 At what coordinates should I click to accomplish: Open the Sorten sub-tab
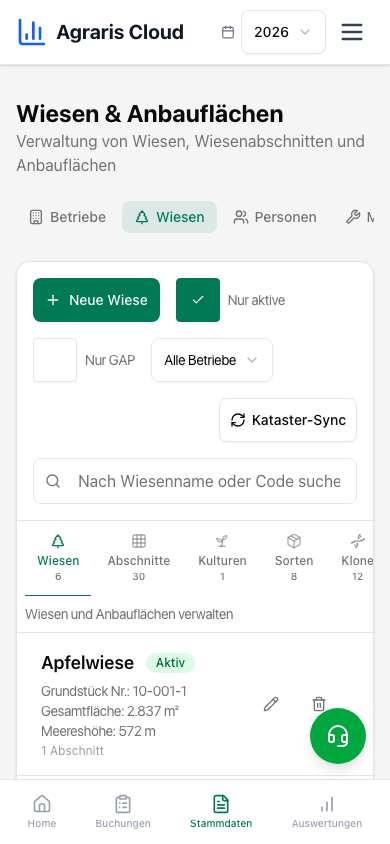coord(294,558)
